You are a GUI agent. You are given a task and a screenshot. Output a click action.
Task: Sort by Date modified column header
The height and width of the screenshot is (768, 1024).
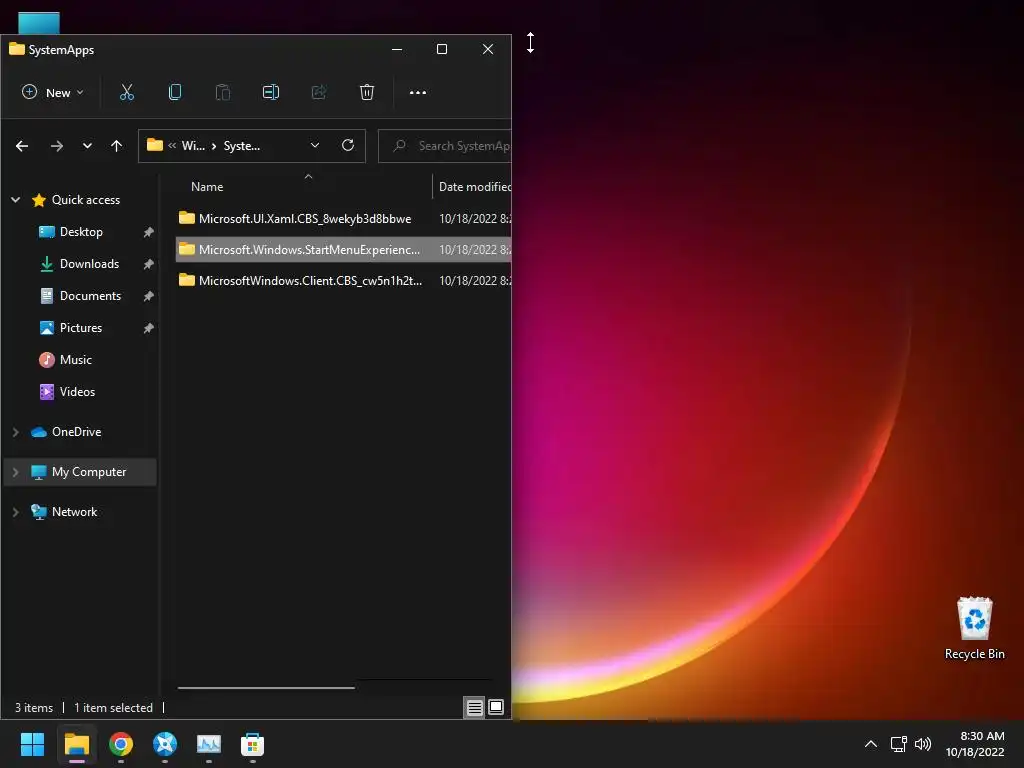(473, 187)
